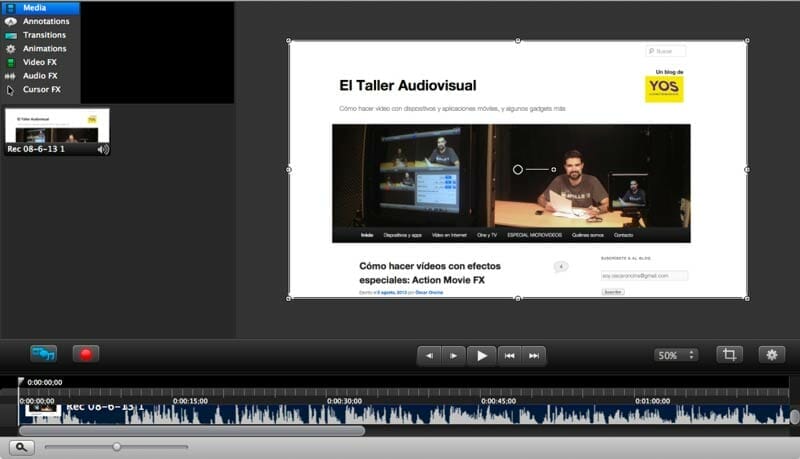Click timeline ruler at 0:00:45;00
This screenshot has width=800, height=459.
coord(498,401)
